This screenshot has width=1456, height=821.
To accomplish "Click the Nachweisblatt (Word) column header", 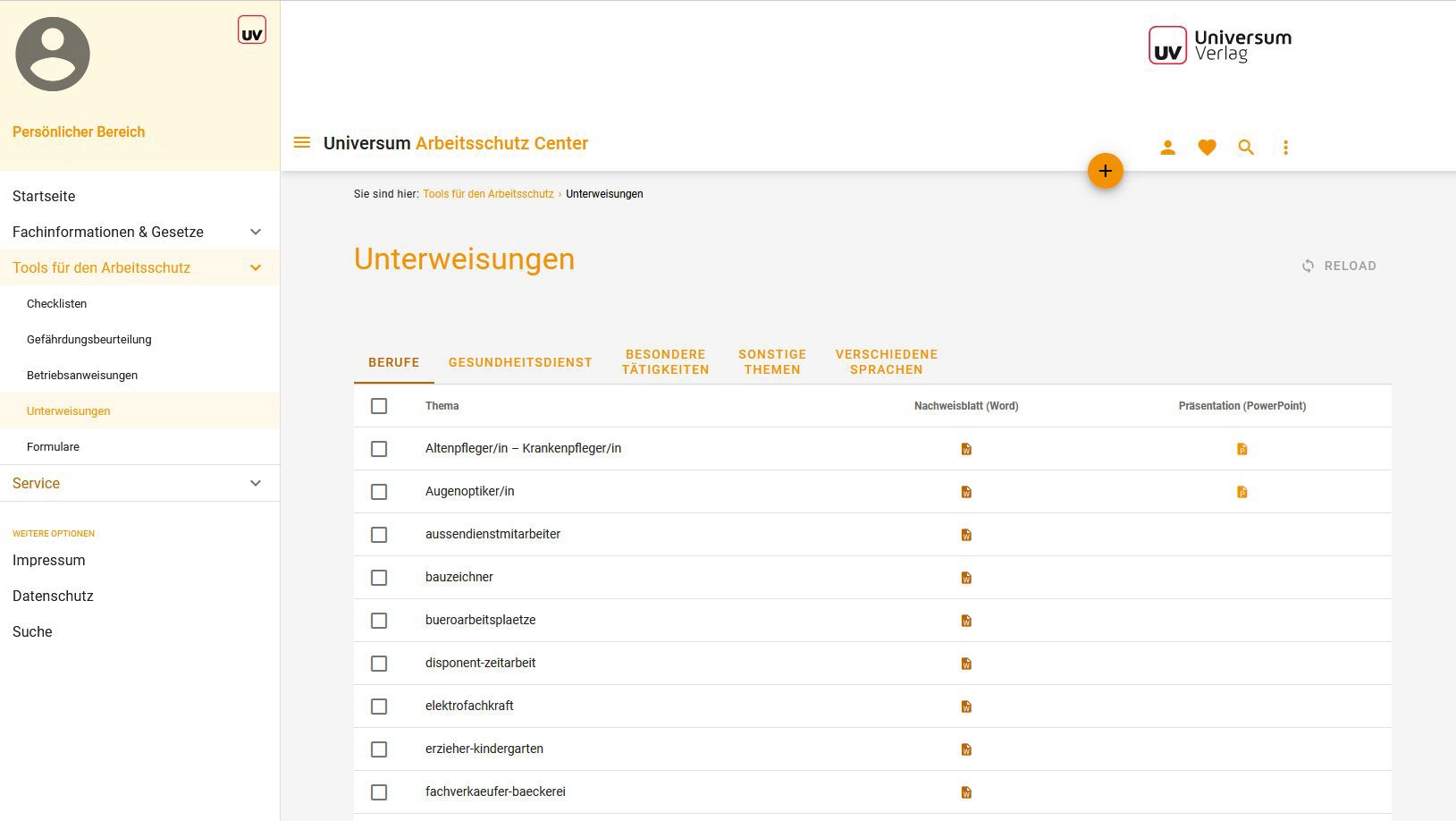I will (966, 406).
